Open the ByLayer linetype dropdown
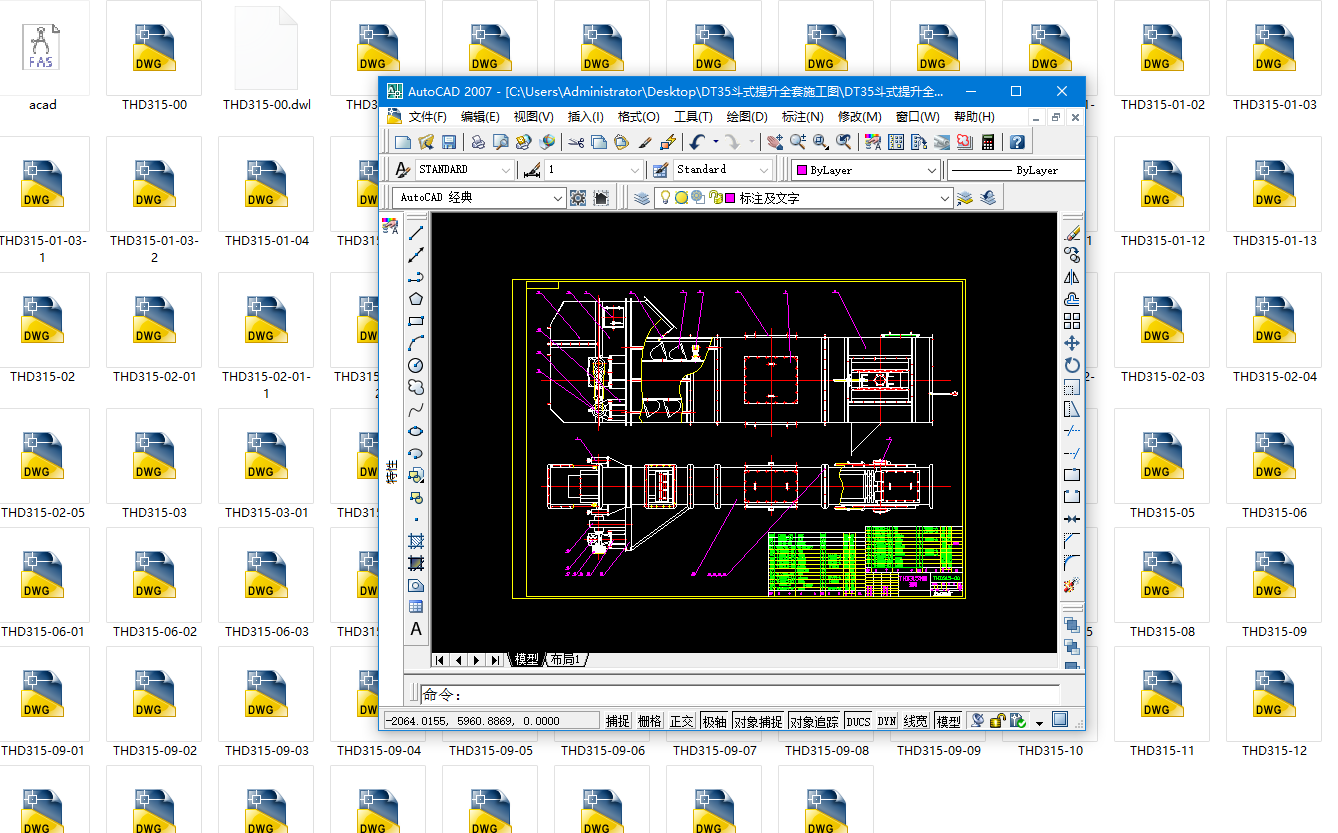1338x833 pixels. click(x=1016, y=170)
